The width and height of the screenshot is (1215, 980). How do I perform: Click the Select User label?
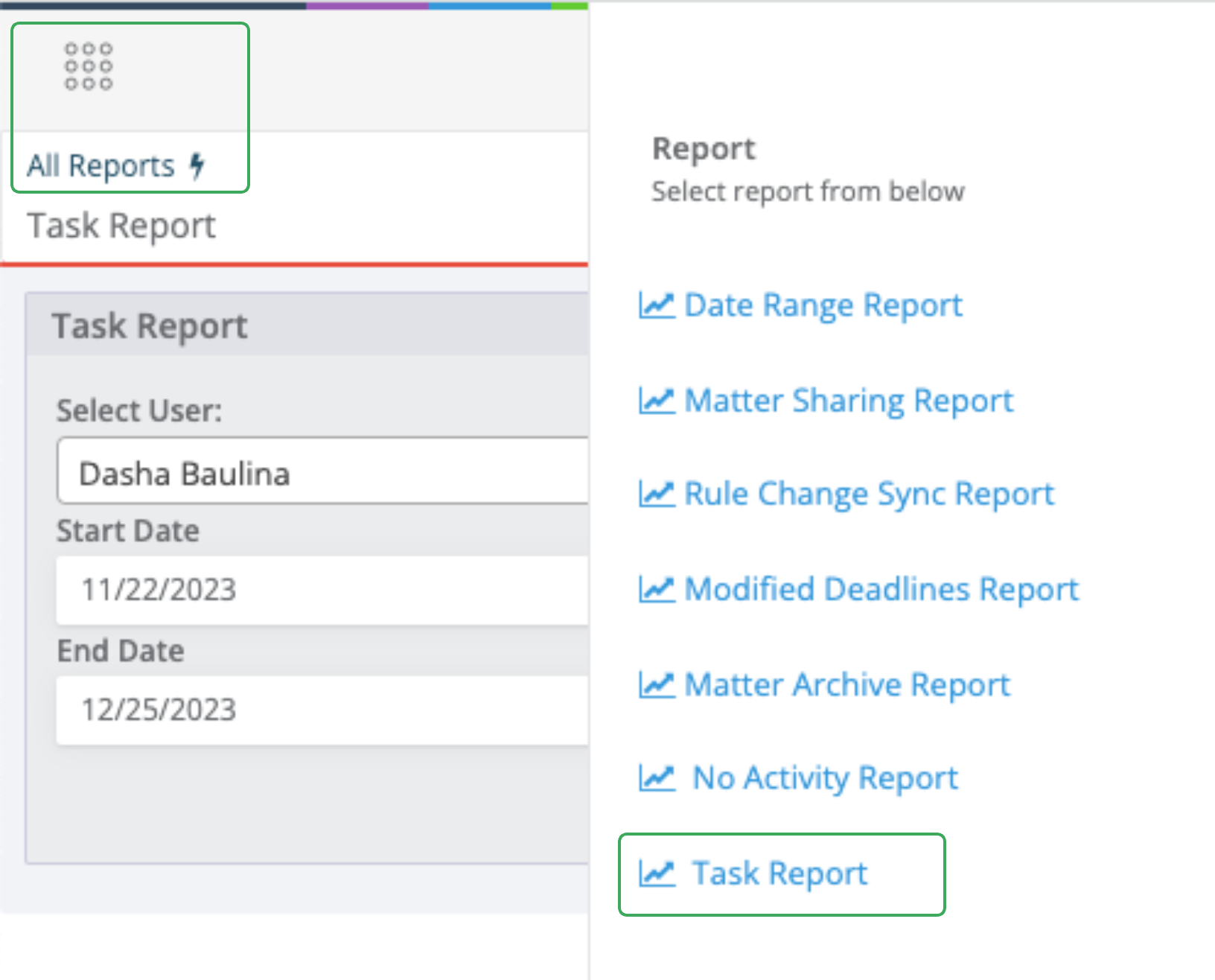pyautogui.click(x=139, y=410)
